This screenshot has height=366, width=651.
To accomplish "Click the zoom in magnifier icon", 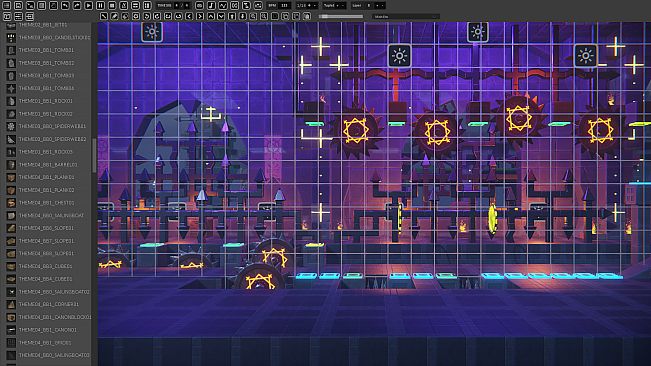I will 264,16.
